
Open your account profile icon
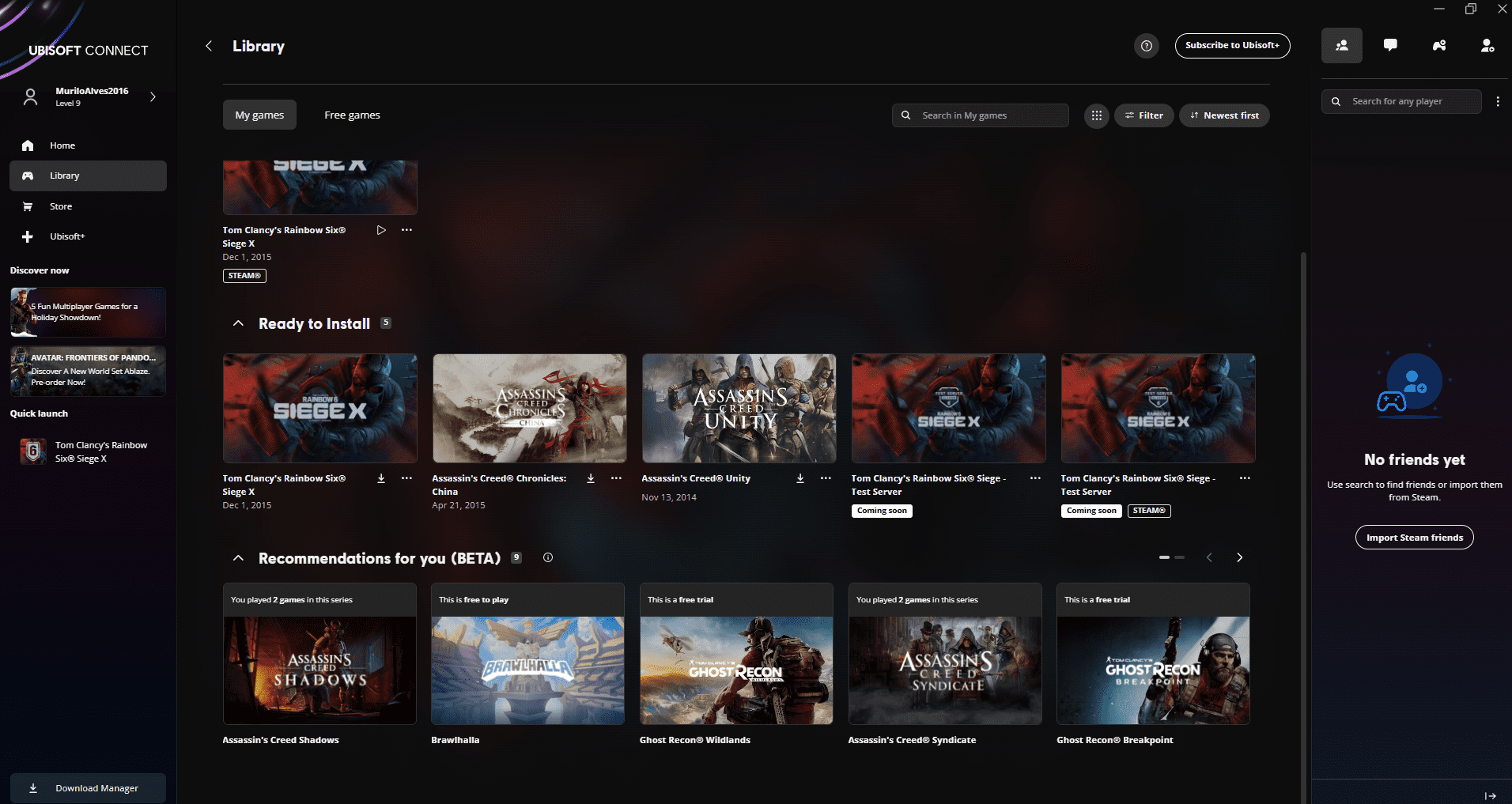pyautogui.click(x=1487, y=45)
